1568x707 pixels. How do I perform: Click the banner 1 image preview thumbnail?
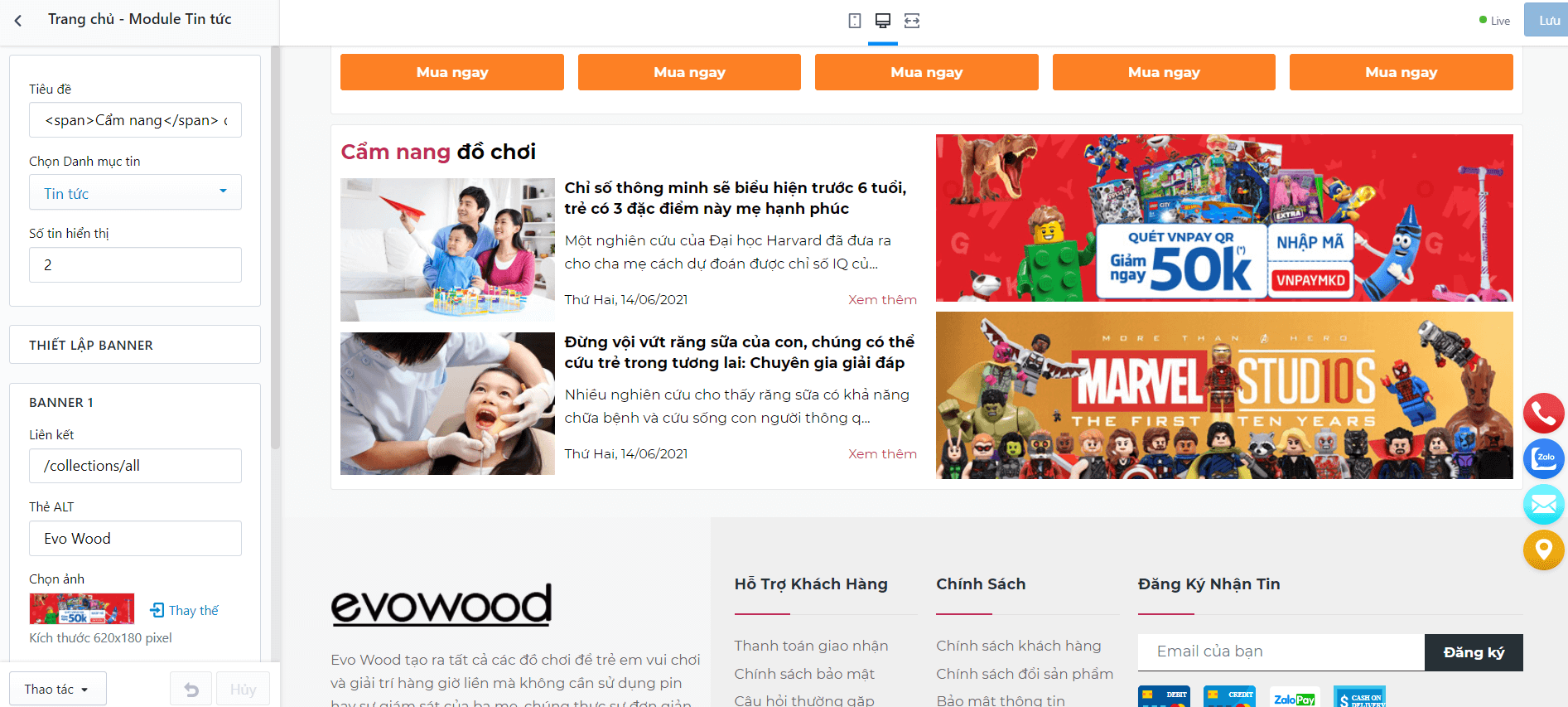coord(82,609)
